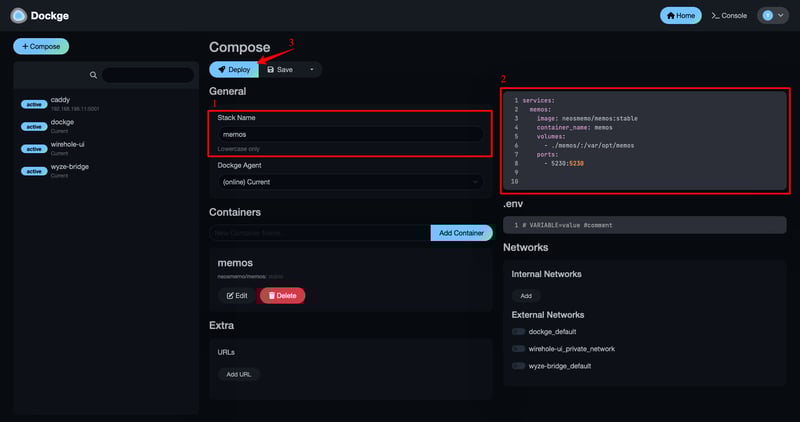Click the search magnifier icon in sidebar
Screen dimensions: 800x422
click(x=93, y=75)
